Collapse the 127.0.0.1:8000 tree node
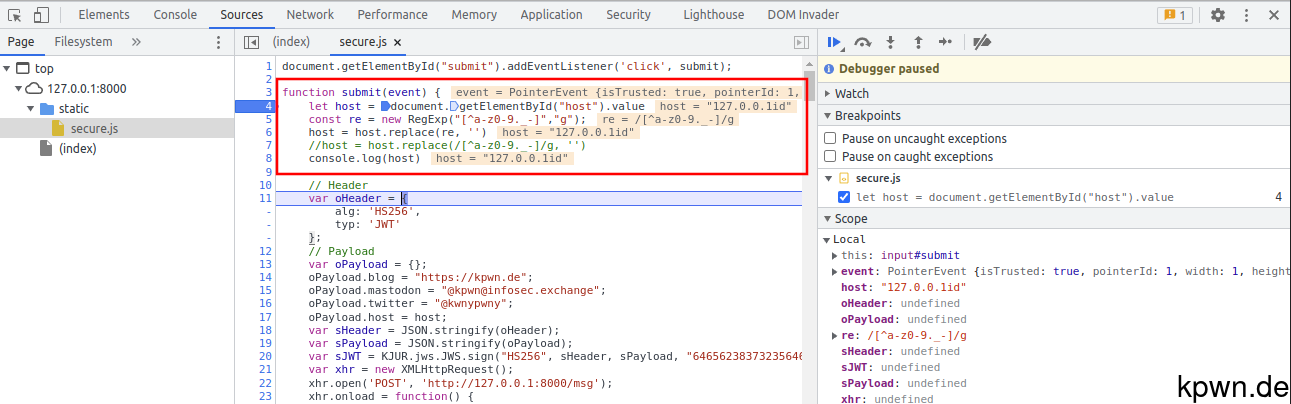This screenshot has width=1291, height=404. [x=19, y=89]
